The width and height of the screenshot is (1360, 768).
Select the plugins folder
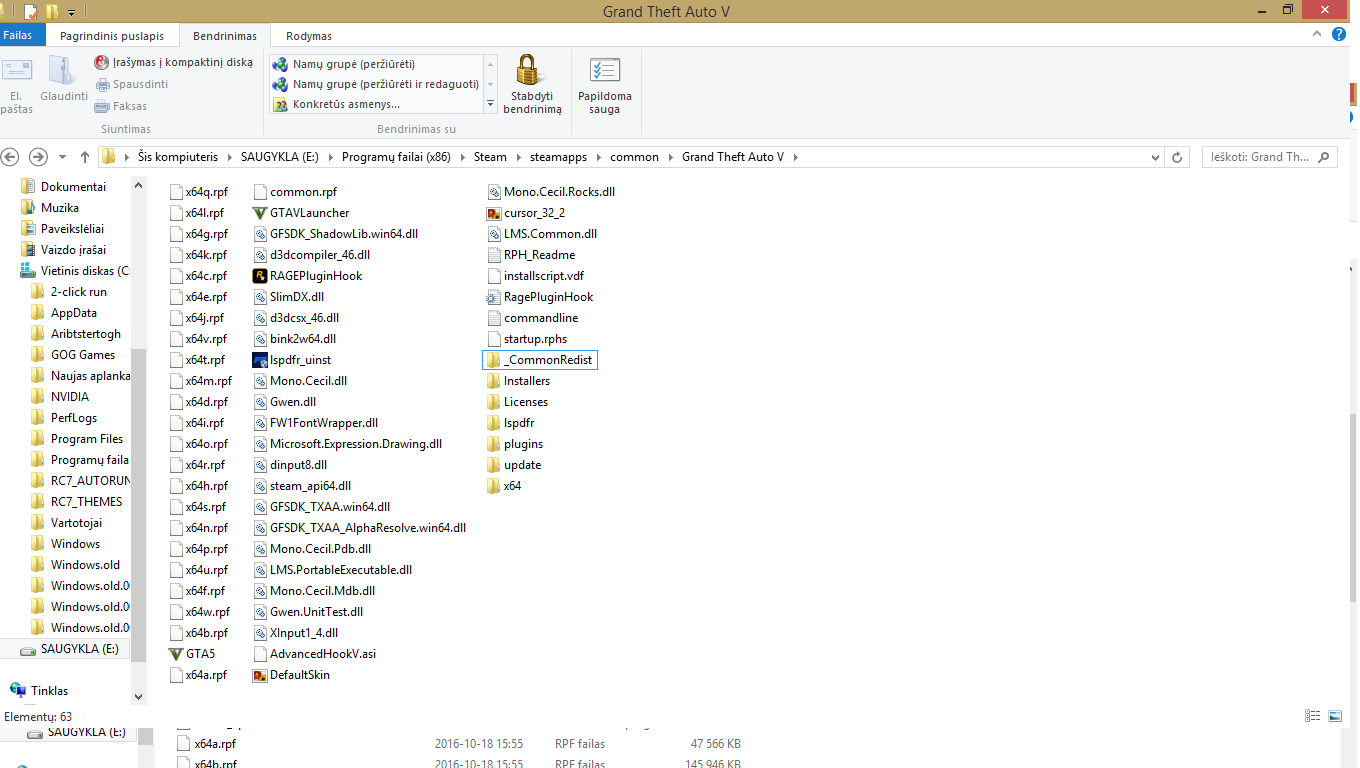515,444
